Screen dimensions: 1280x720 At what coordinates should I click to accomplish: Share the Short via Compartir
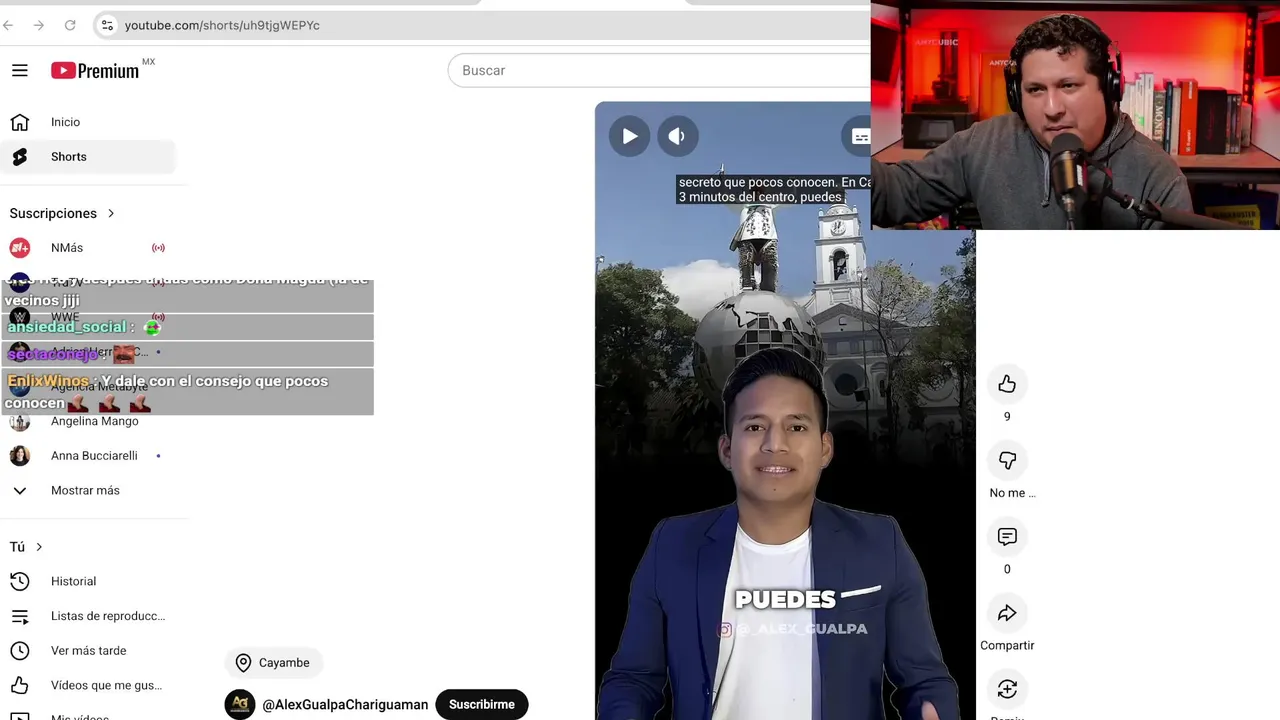tap(1007, 613)
